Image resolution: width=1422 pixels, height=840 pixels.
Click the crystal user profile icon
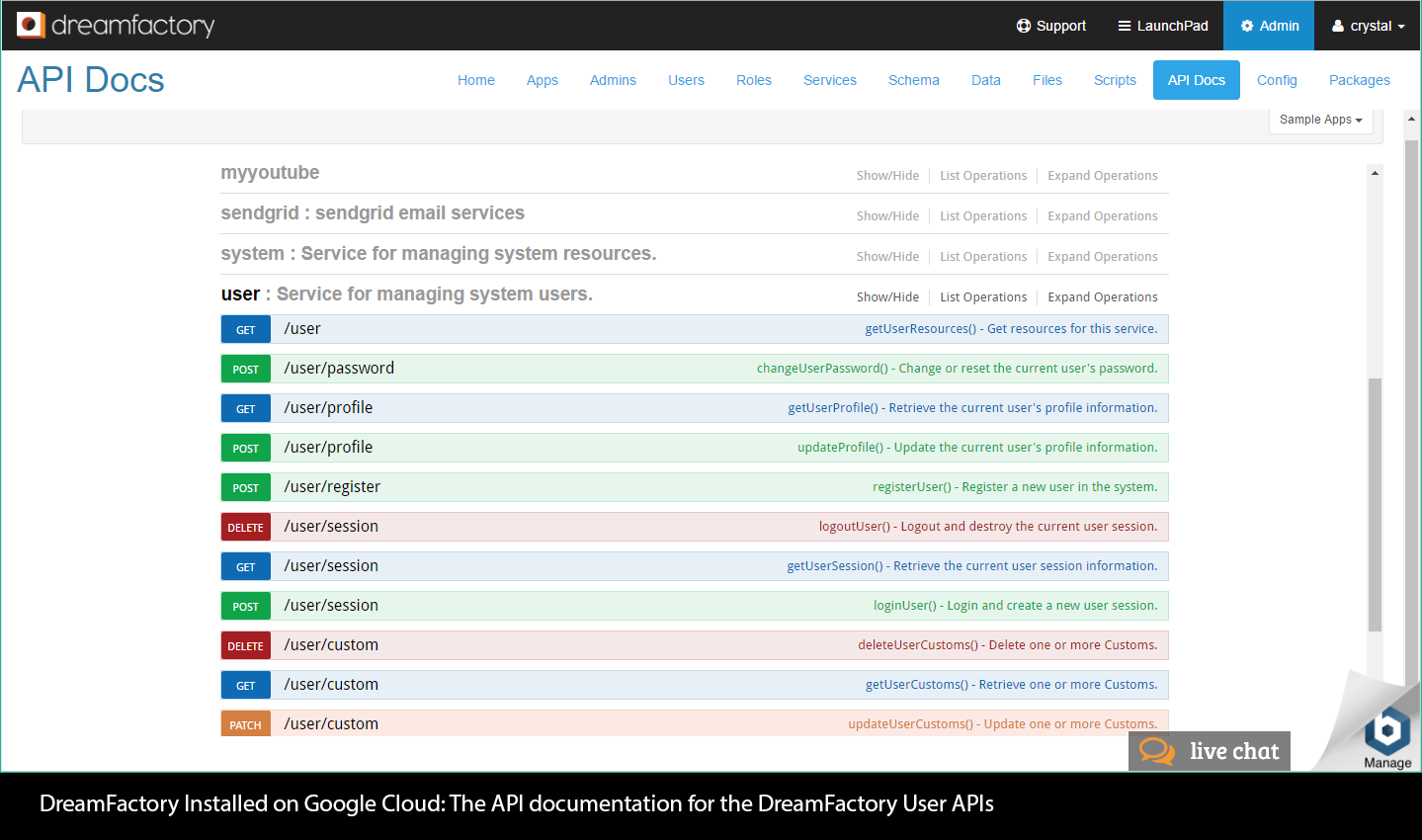pos(1338,26)
